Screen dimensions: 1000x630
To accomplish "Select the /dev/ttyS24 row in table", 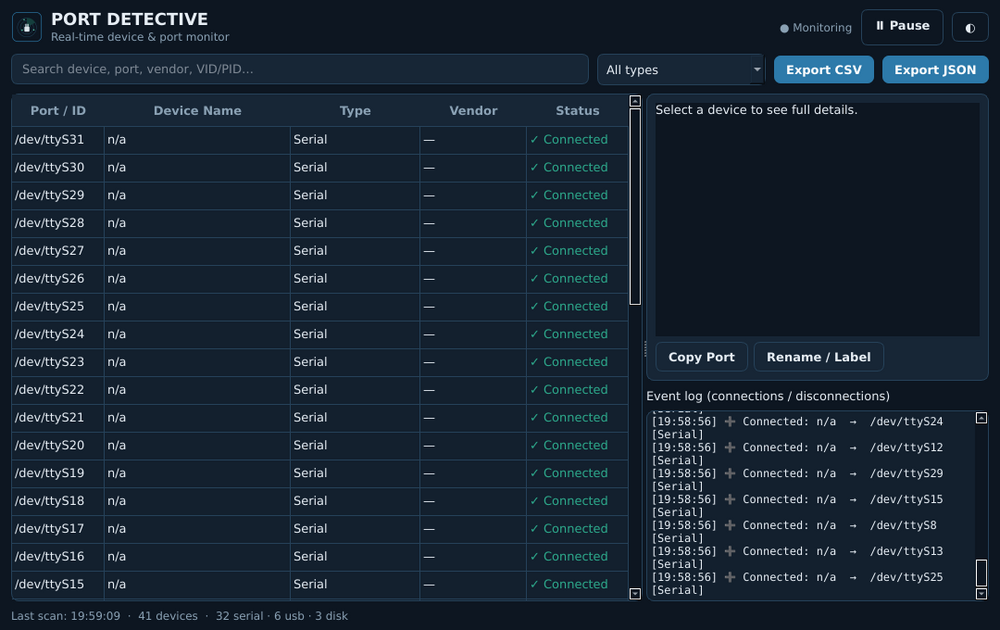I will [x=320, y=334].
